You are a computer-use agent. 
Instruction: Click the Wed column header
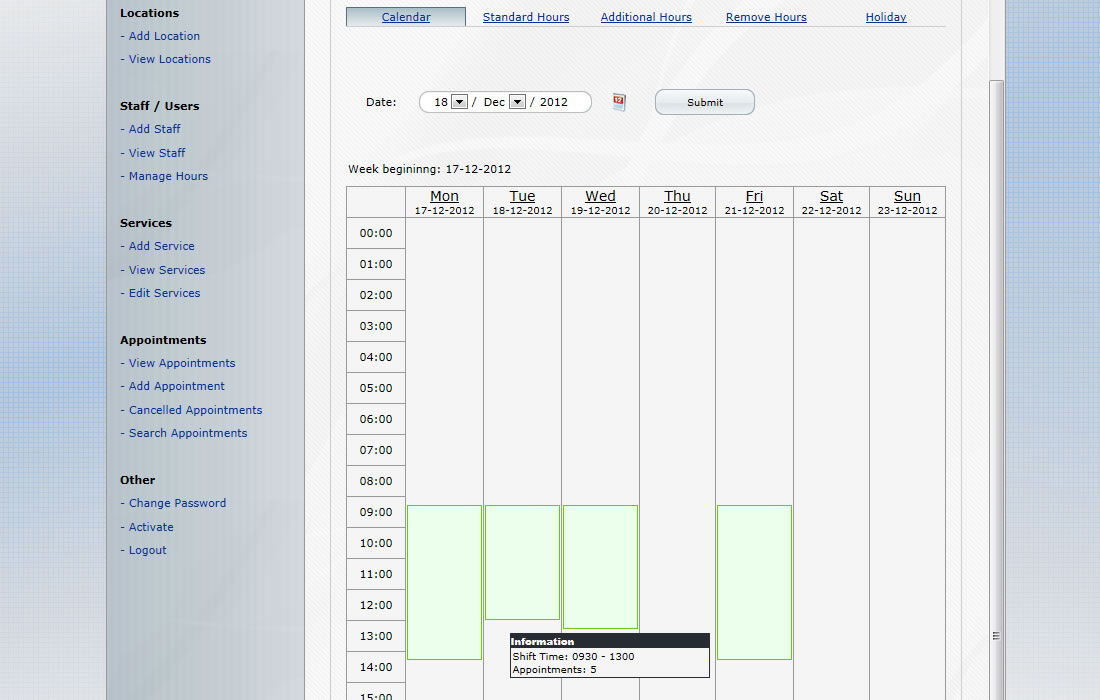click(600, 197)
